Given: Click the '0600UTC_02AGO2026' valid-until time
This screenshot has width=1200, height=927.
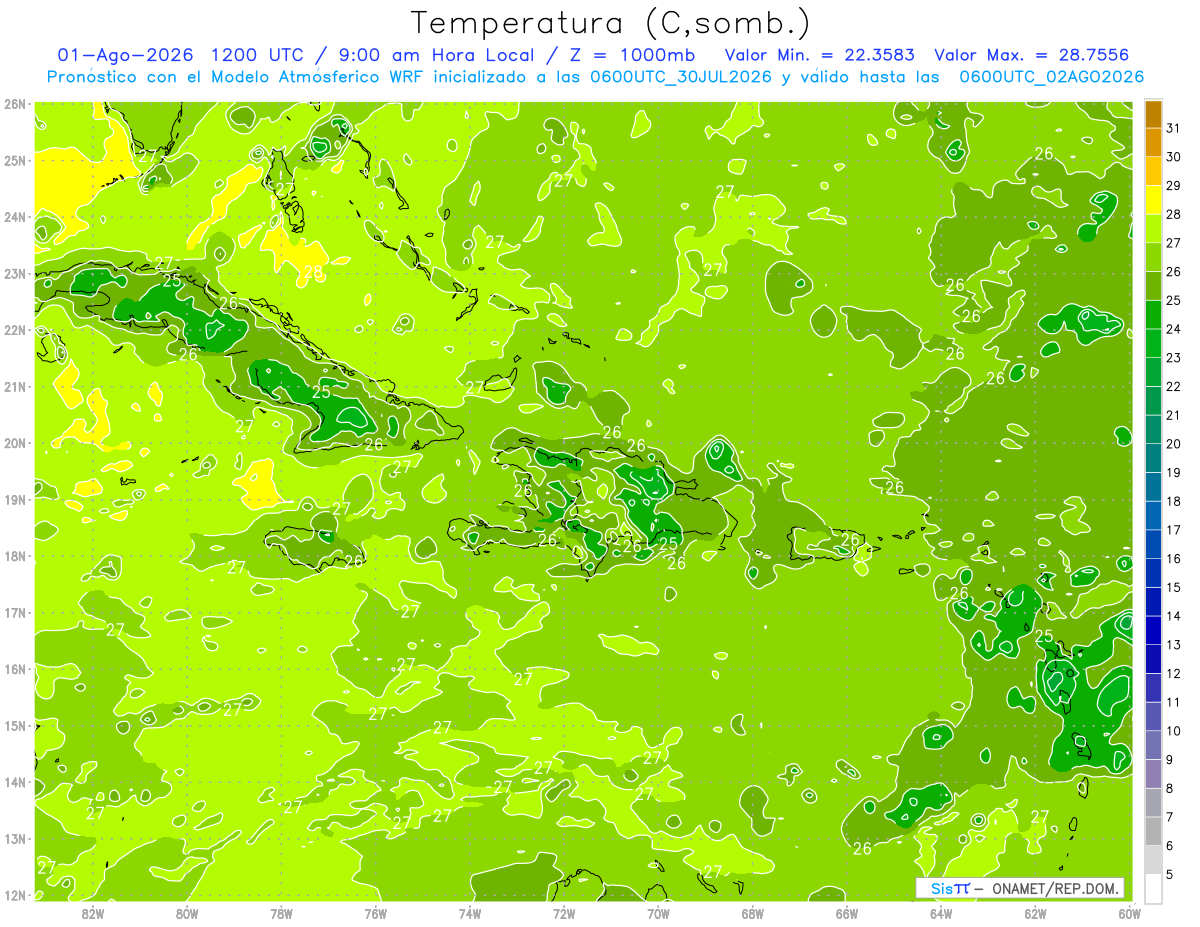Looking at the screenshot, I should point(1051,77).
